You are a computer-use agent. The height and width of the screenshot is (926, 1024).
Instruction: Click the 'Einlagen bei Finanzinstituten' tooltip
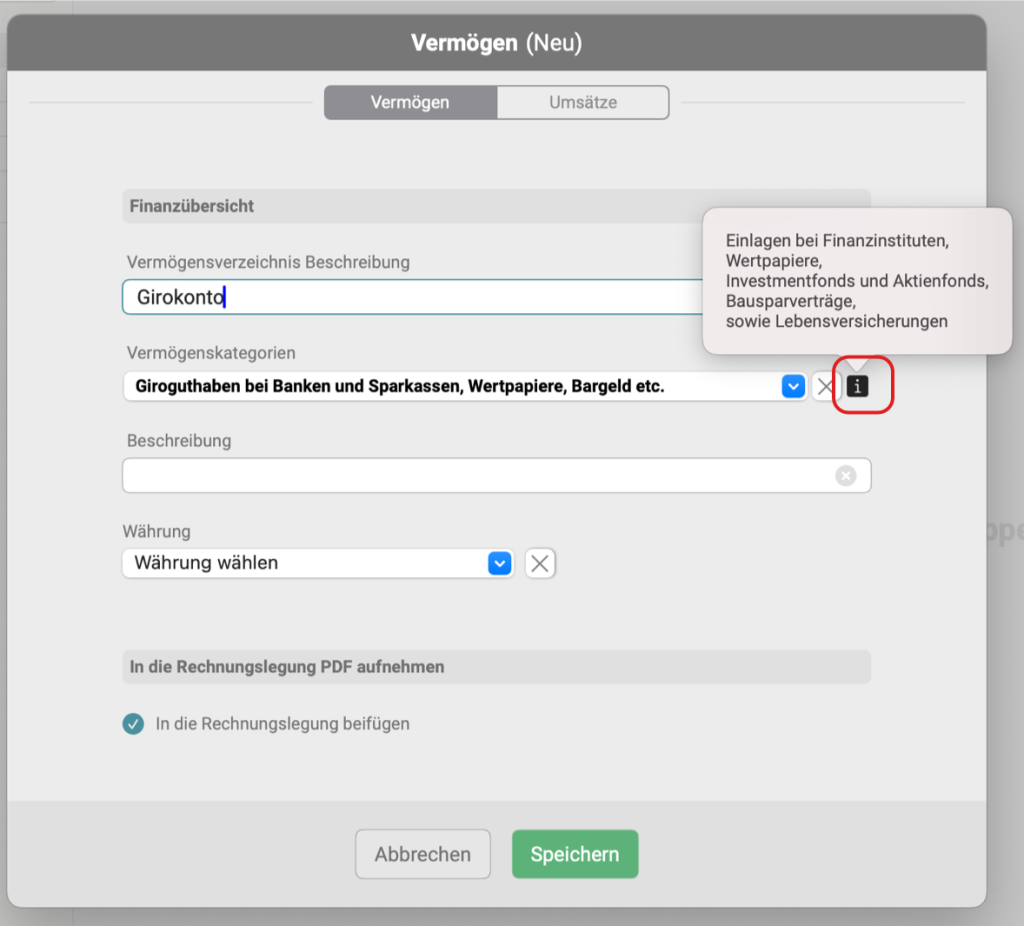pos(856,281)
